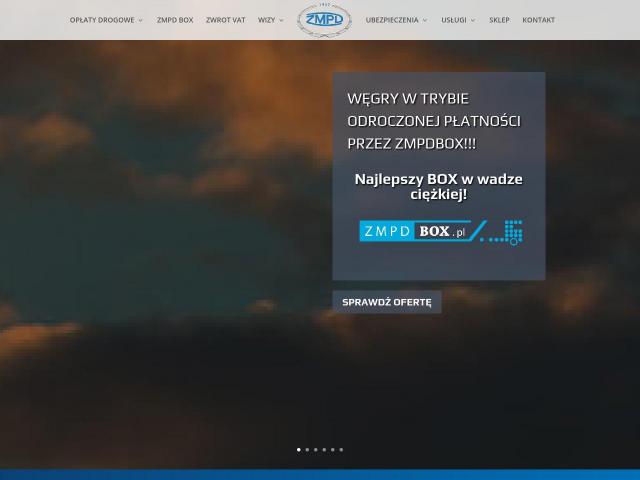The width and height of the screenshot is (640, 480).
Task: Select the sixth slide pagination dot
Action: pyautogui.click(x=341, y=450)
